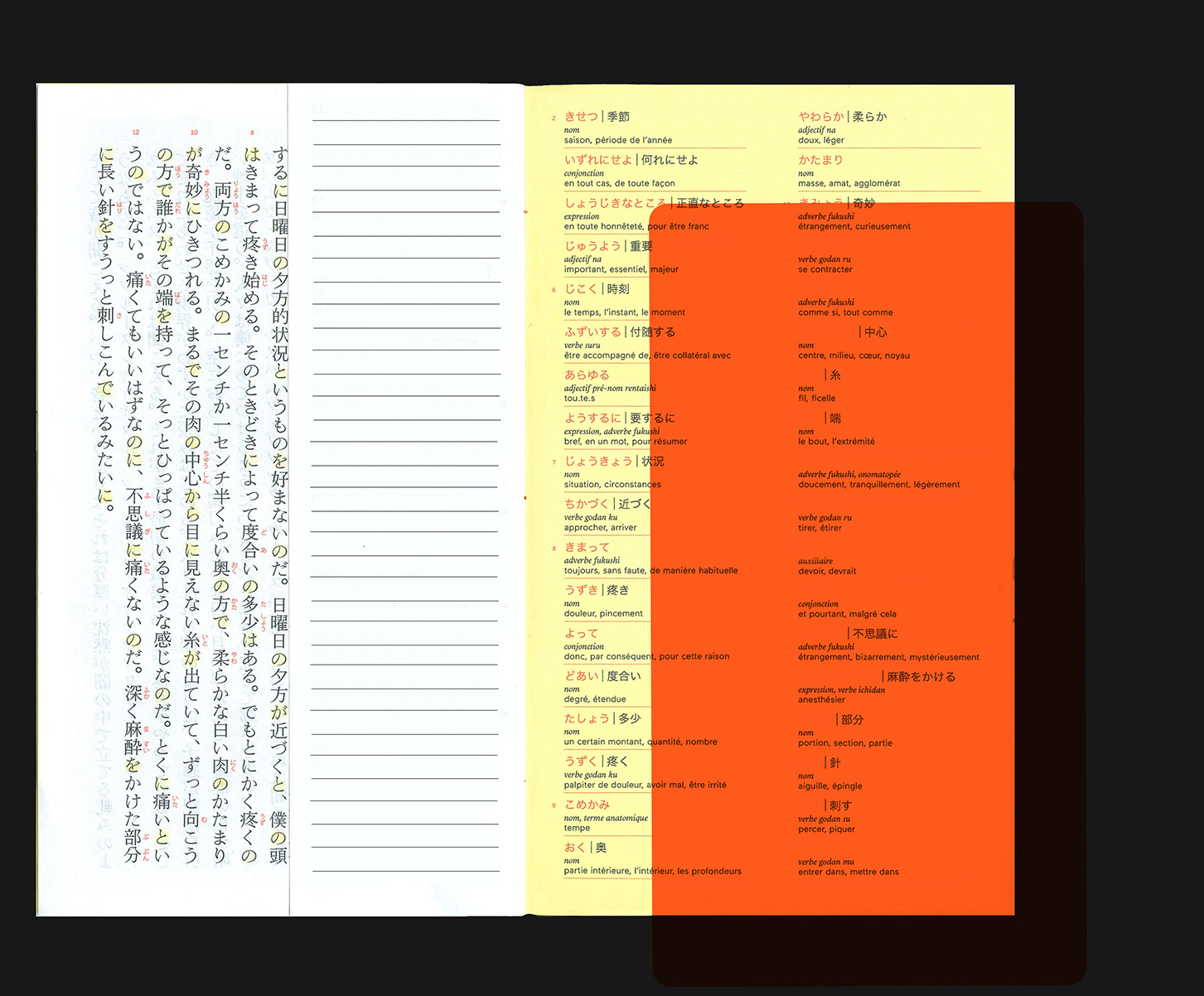Select 'bref, en un mot, pour résumer'
Image resolution: width=1204 pixels, height=996 pixels.
click(x=626, y=442)
